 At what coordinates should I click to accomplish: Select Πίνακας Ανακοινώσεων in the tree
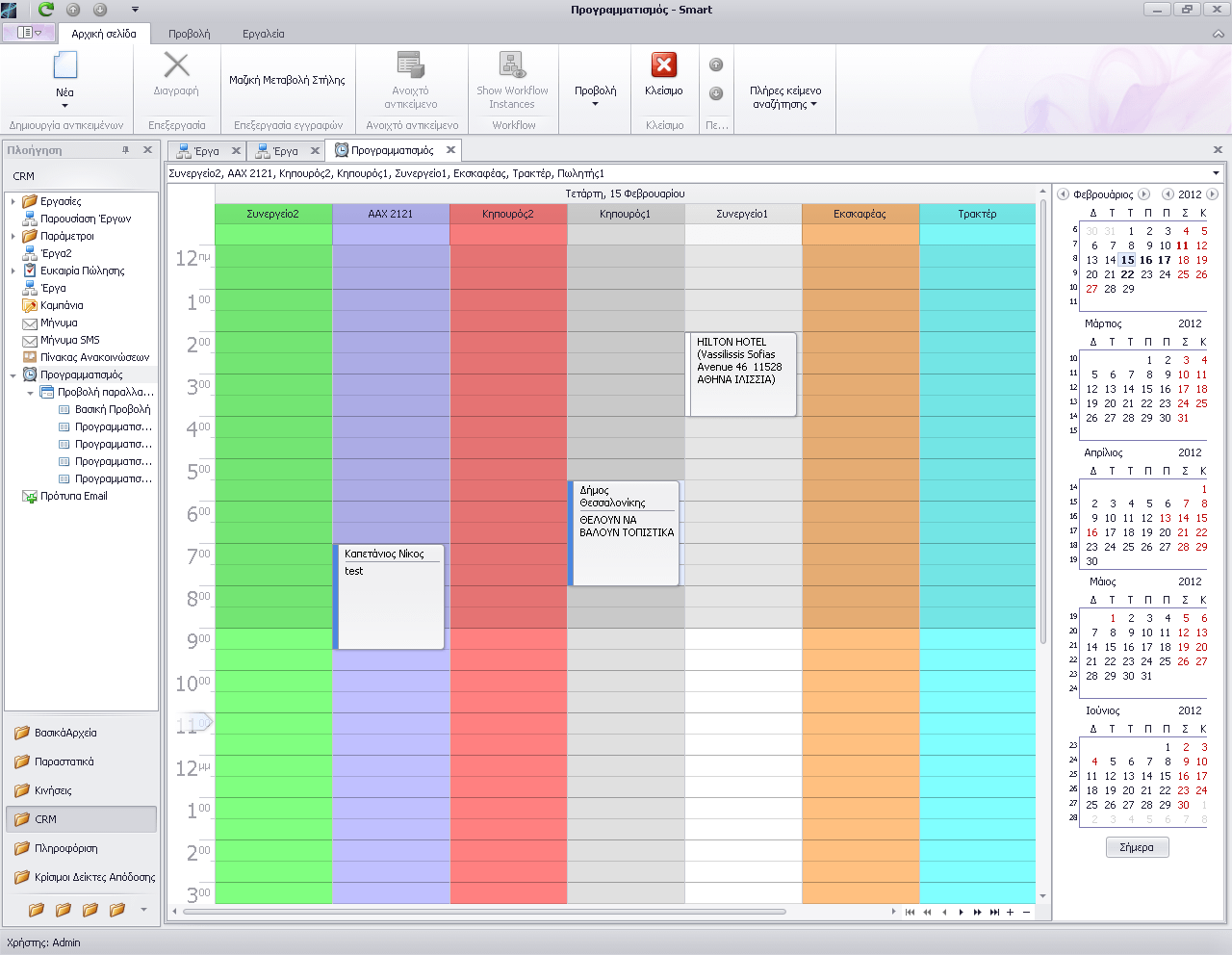94,357
